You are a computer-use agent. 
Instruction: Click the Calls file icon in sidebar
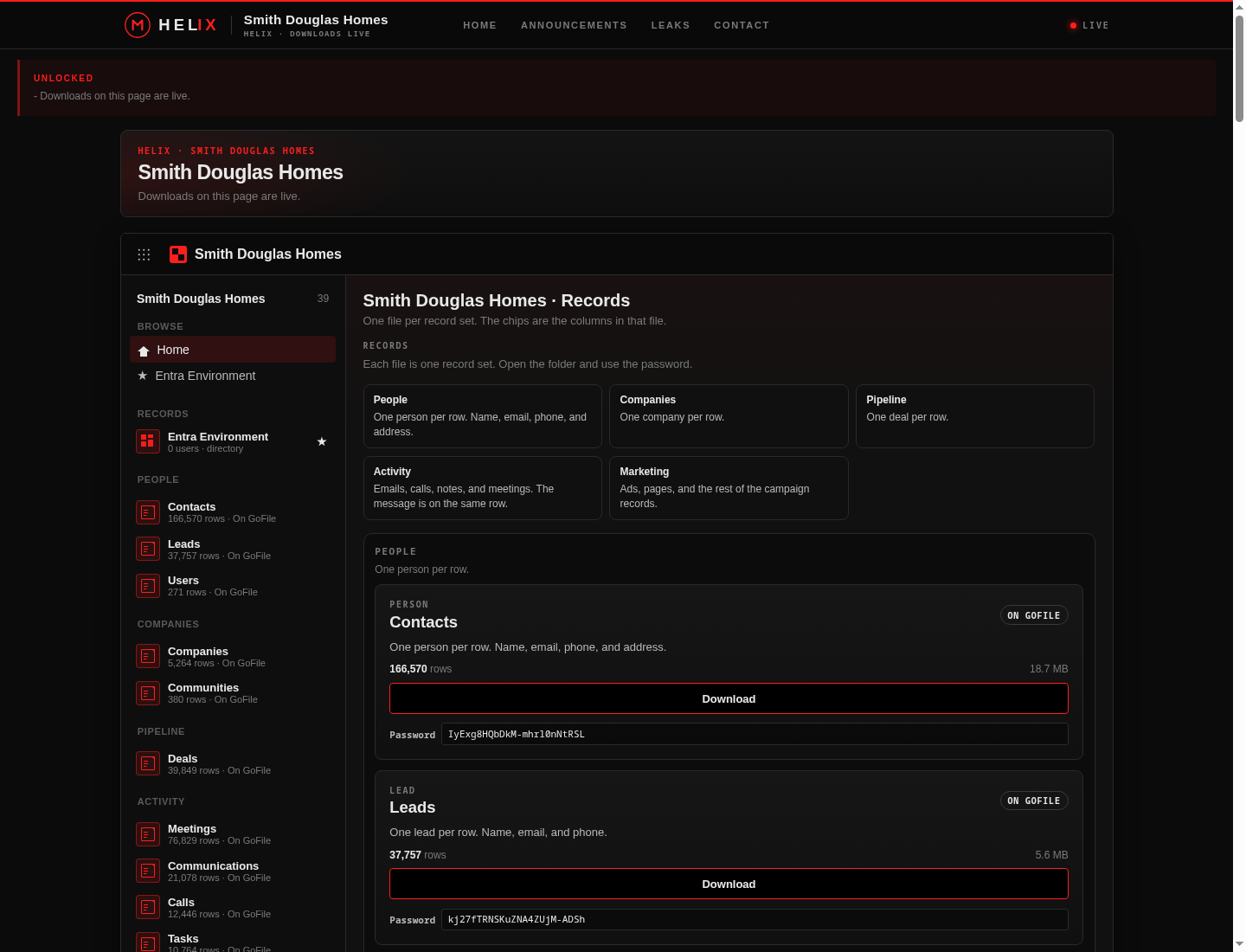click(x=148, y=907)
